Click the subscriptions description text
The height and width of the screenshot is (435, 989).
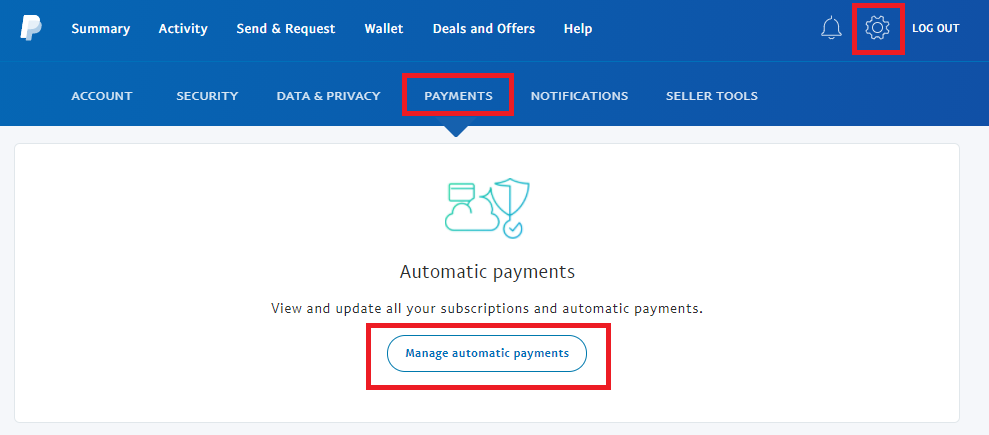coord(487,309)
